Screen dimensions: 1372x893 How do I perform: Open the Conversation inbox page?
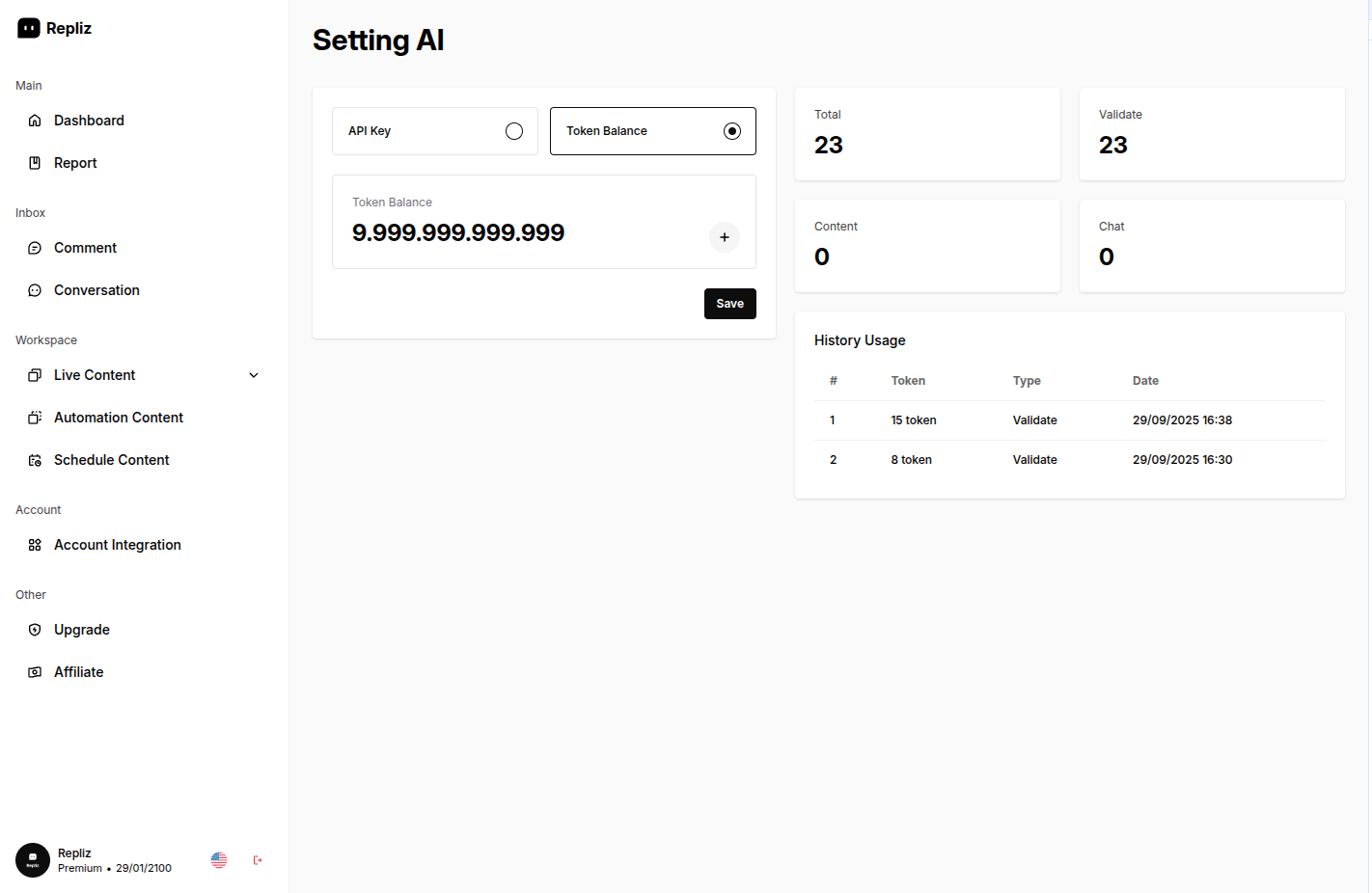[x=96, y=290]
